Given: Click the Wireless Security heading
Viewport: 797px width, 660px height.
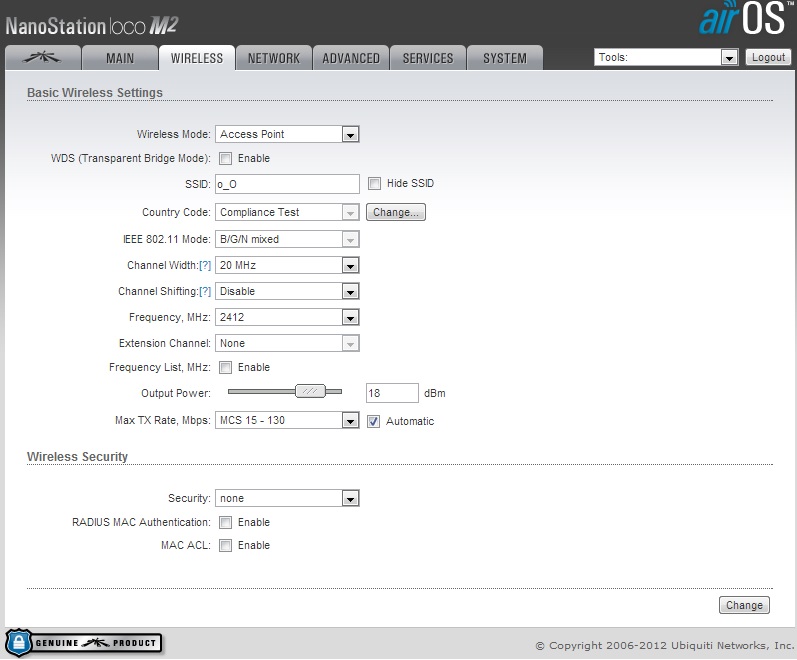Looking at the screenshot, I should [77, 457].
